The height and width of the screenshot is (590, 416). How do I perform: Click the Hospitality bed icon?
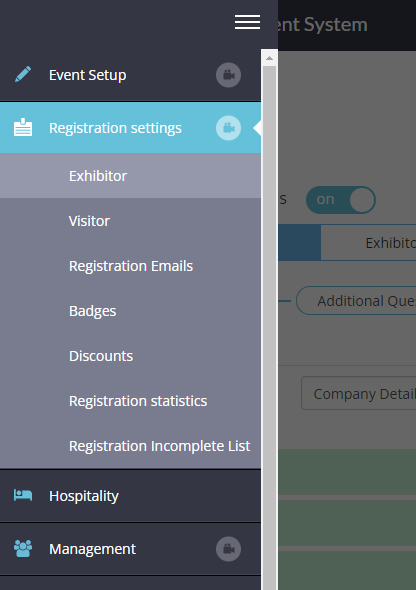click(x=23, y=495)
